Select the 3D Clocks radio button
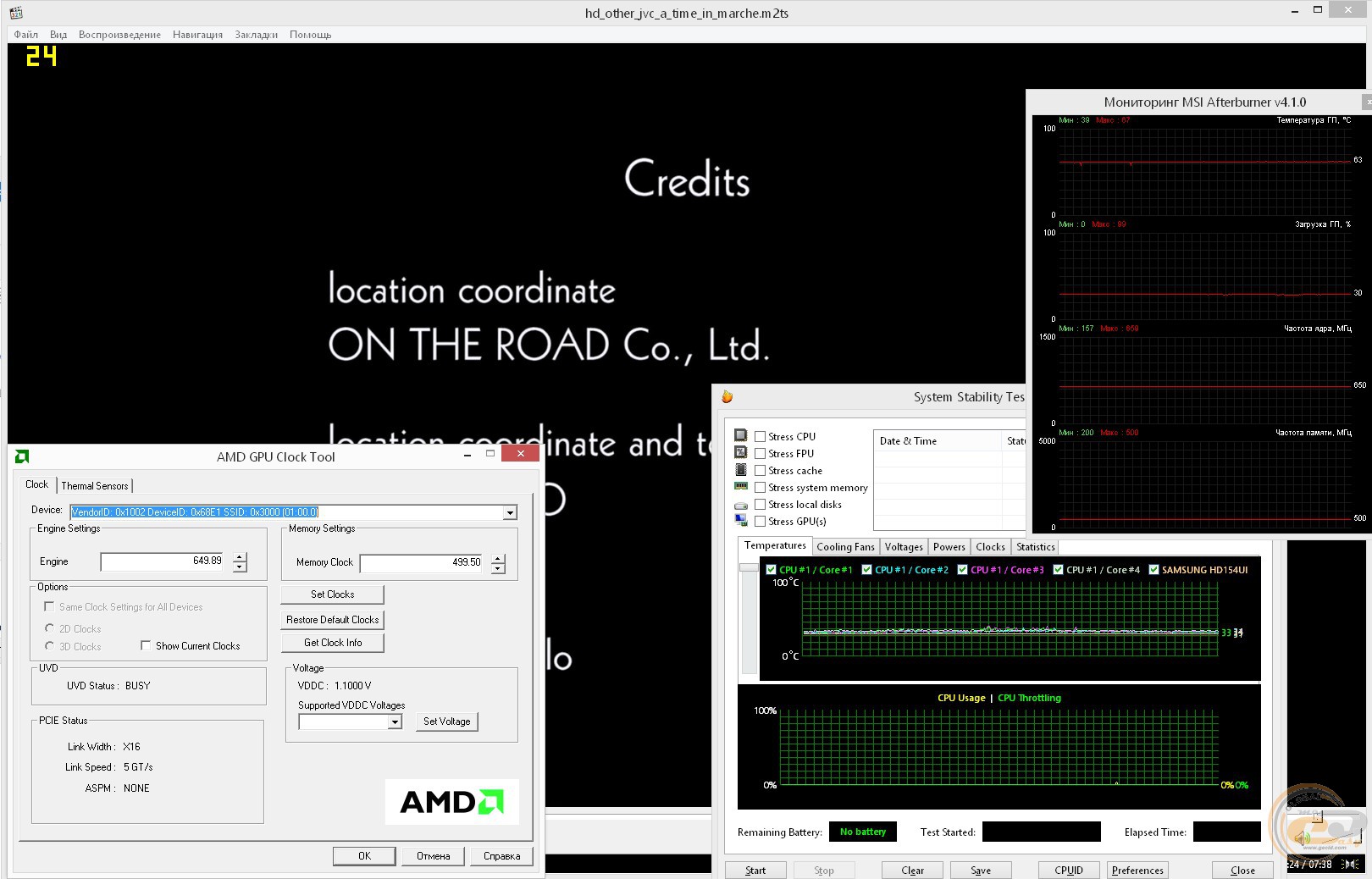 [49, 646]
